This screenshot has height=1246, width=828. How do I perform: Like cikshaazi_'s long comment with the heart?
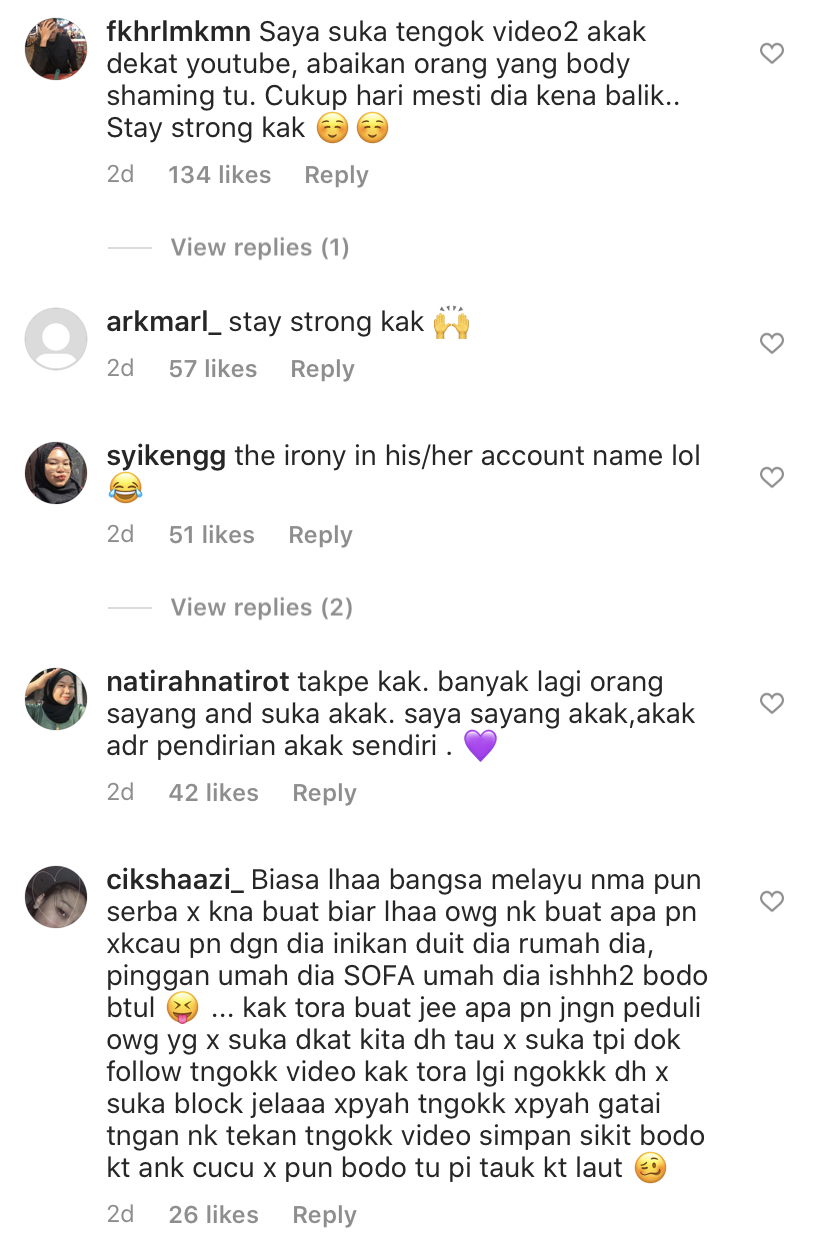(x=772, y=902)
